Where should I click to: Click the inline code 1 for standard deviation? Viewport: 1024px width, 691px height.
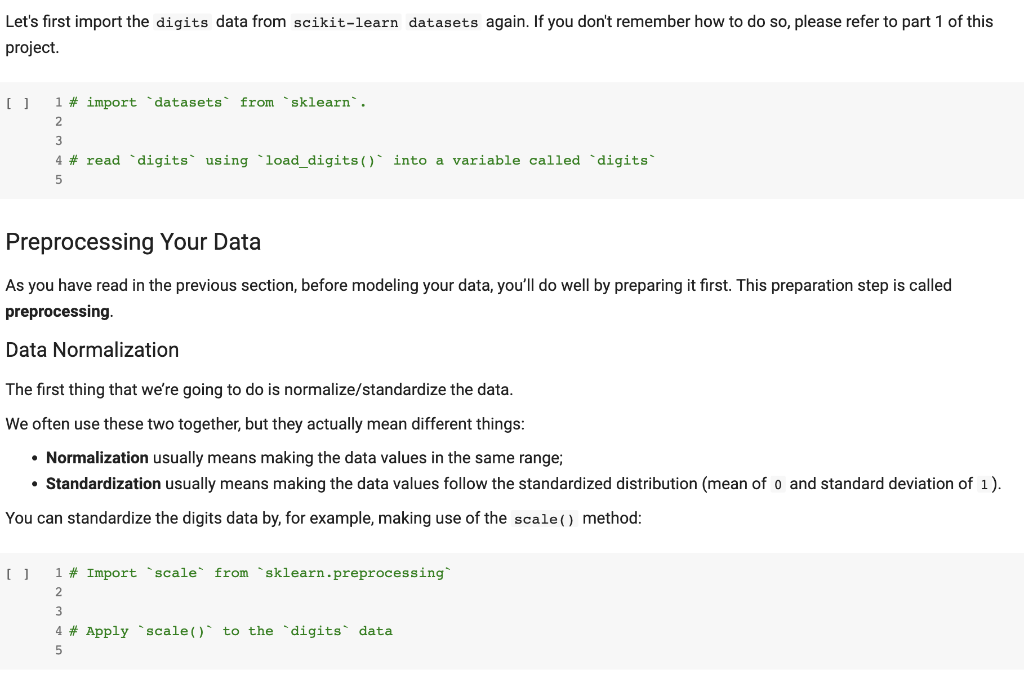coord(981,483)
